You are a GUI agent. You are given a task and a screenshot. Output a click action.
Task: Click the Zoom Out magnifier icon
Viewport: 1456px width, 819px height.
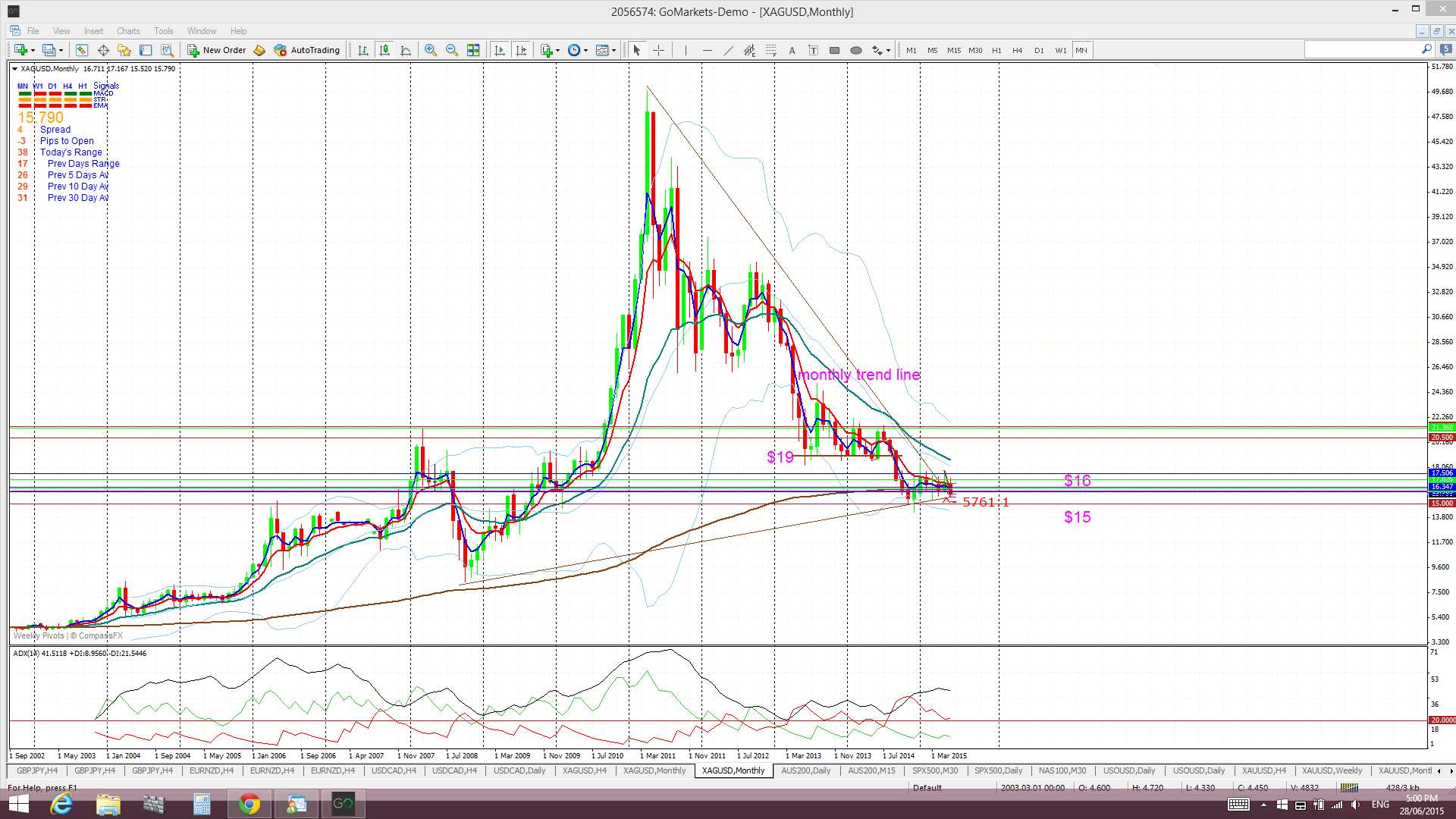coord(452,50)
